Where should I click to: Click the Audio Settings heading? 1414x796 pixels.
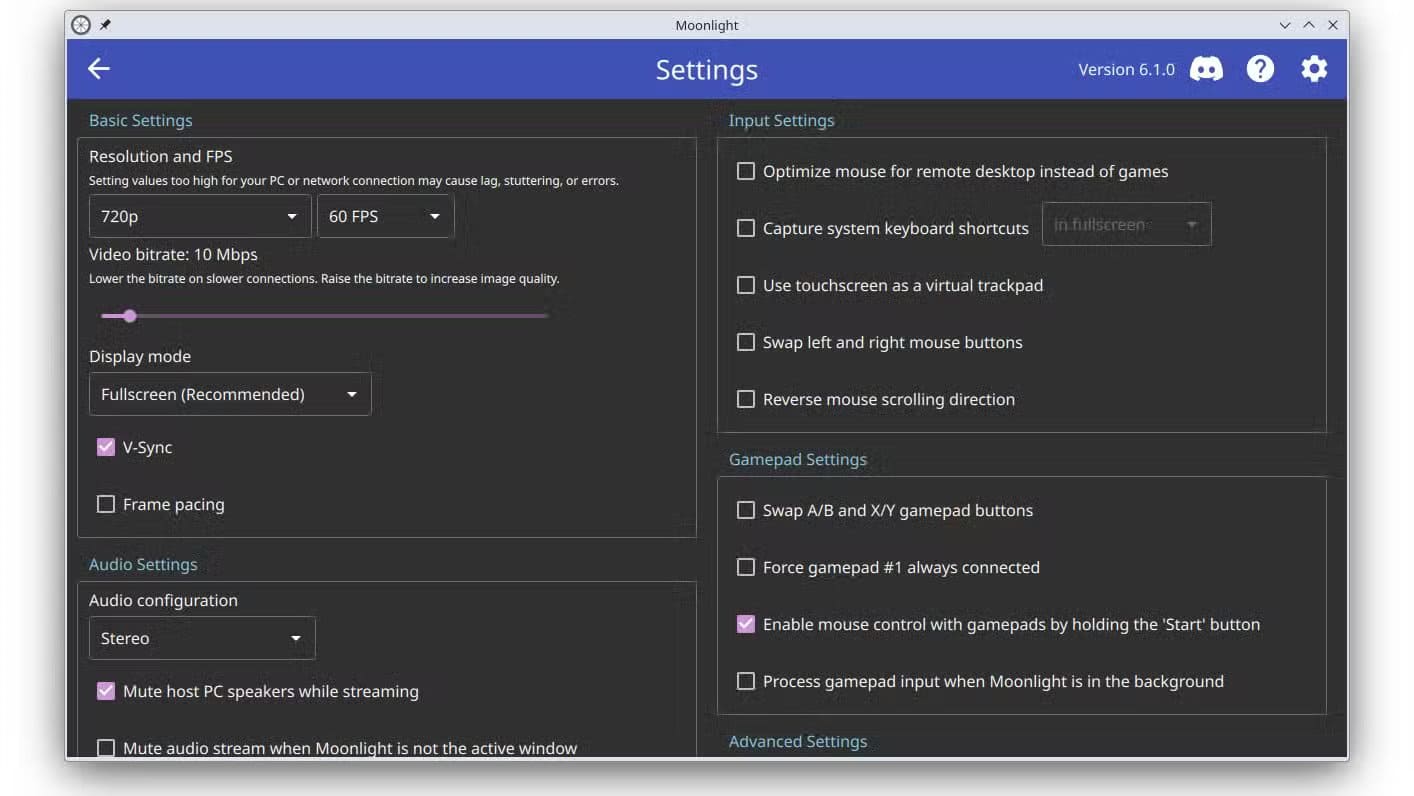pos(143,564)
